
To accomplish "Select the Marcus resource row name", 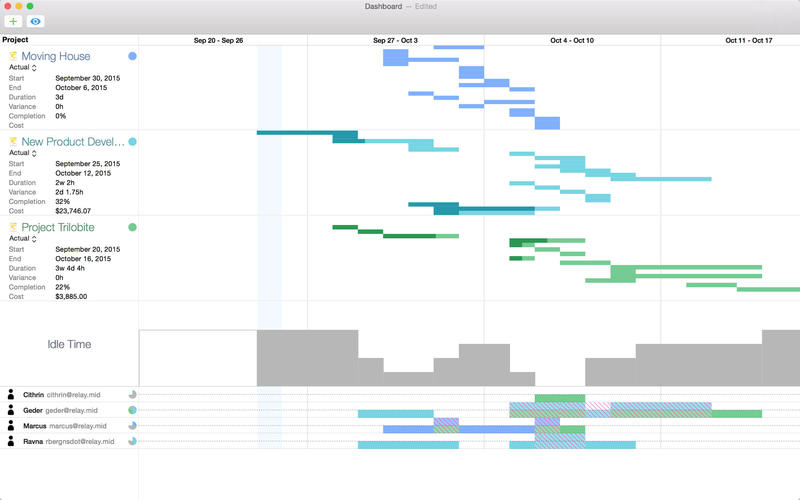I will point(35,426).
